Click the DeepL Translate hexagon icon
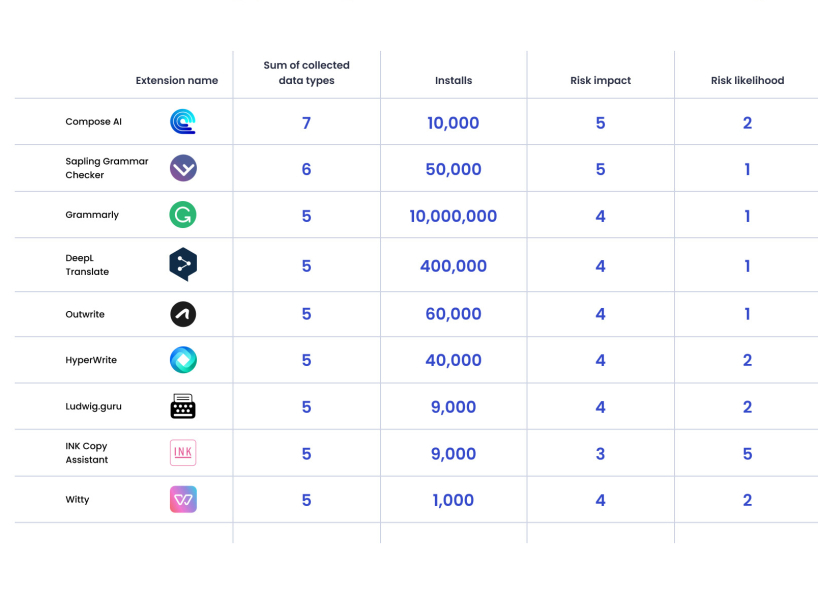This screenshot has height=591, width=818. click(183, 264)
